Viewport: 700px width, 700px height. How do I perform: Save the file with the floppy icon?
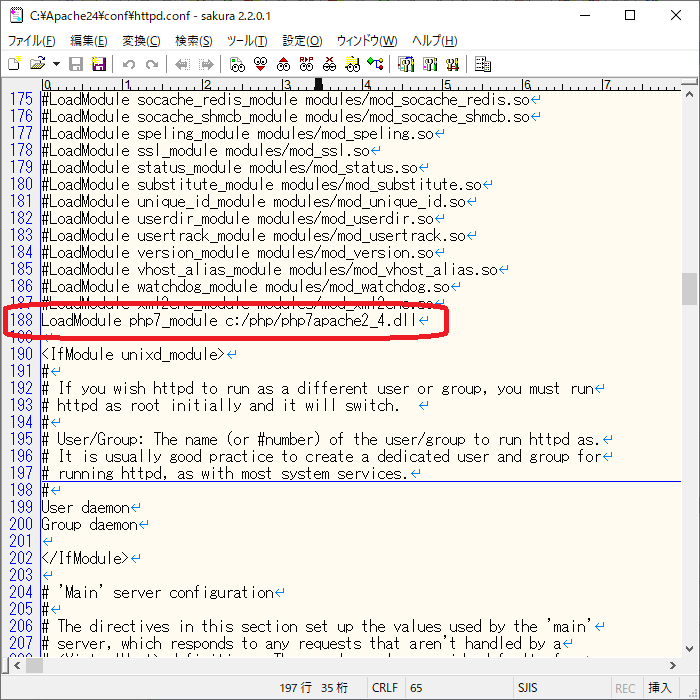(x=77, y=64)
